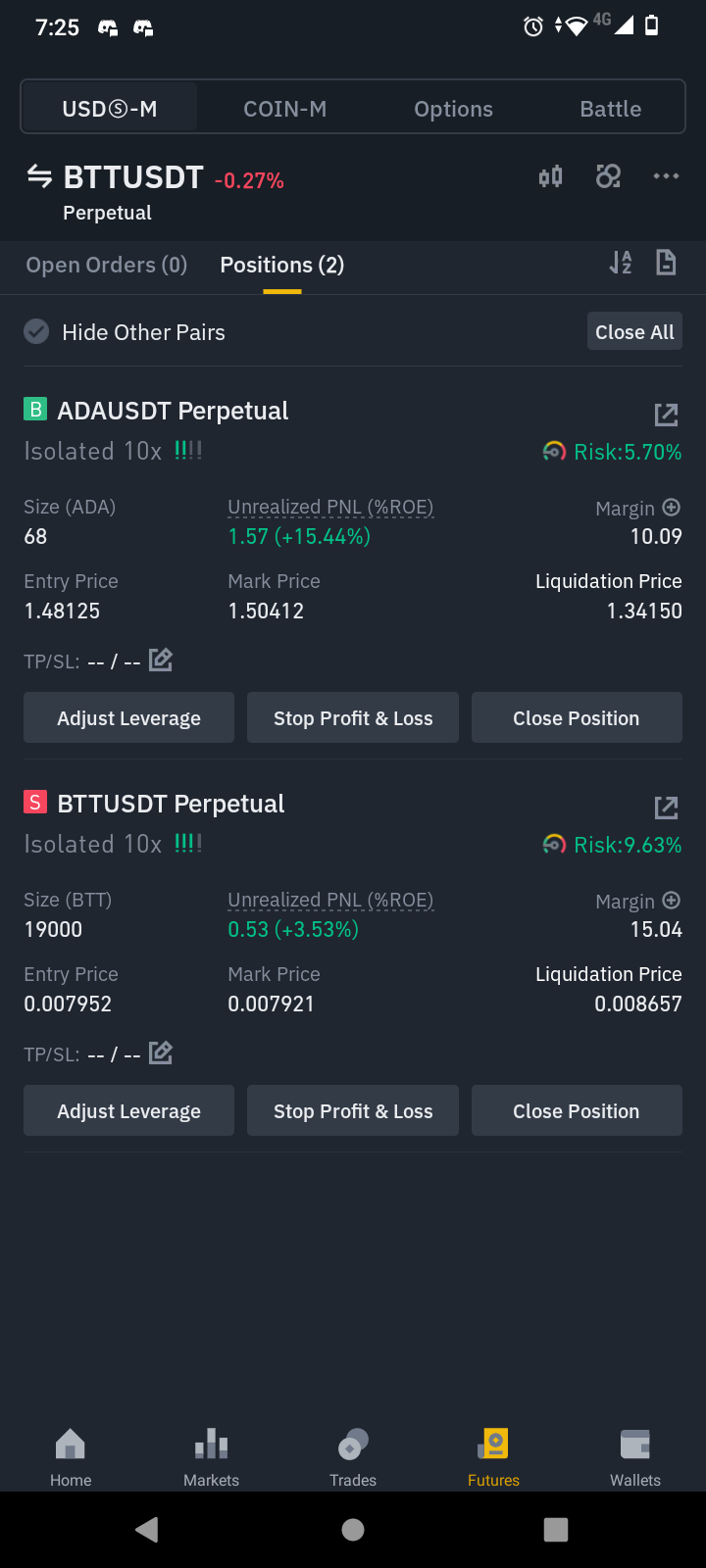Open the order history document icon

[666, 263]
